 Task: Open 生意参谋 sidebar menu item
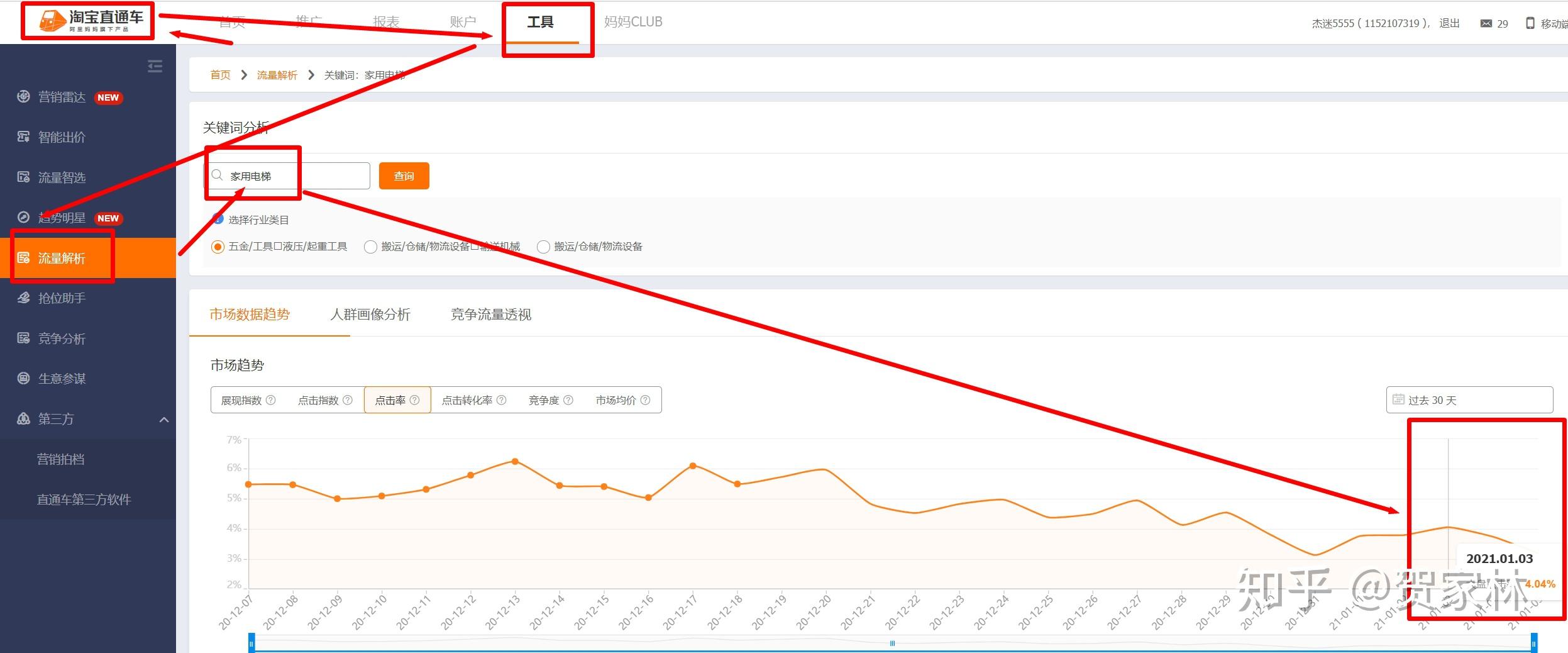coord(88,379)
